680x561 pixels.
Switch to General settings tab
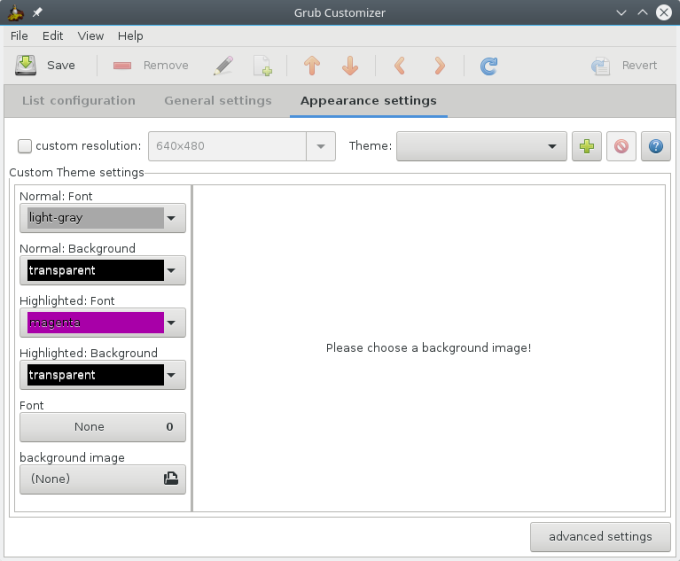(217, 101)
